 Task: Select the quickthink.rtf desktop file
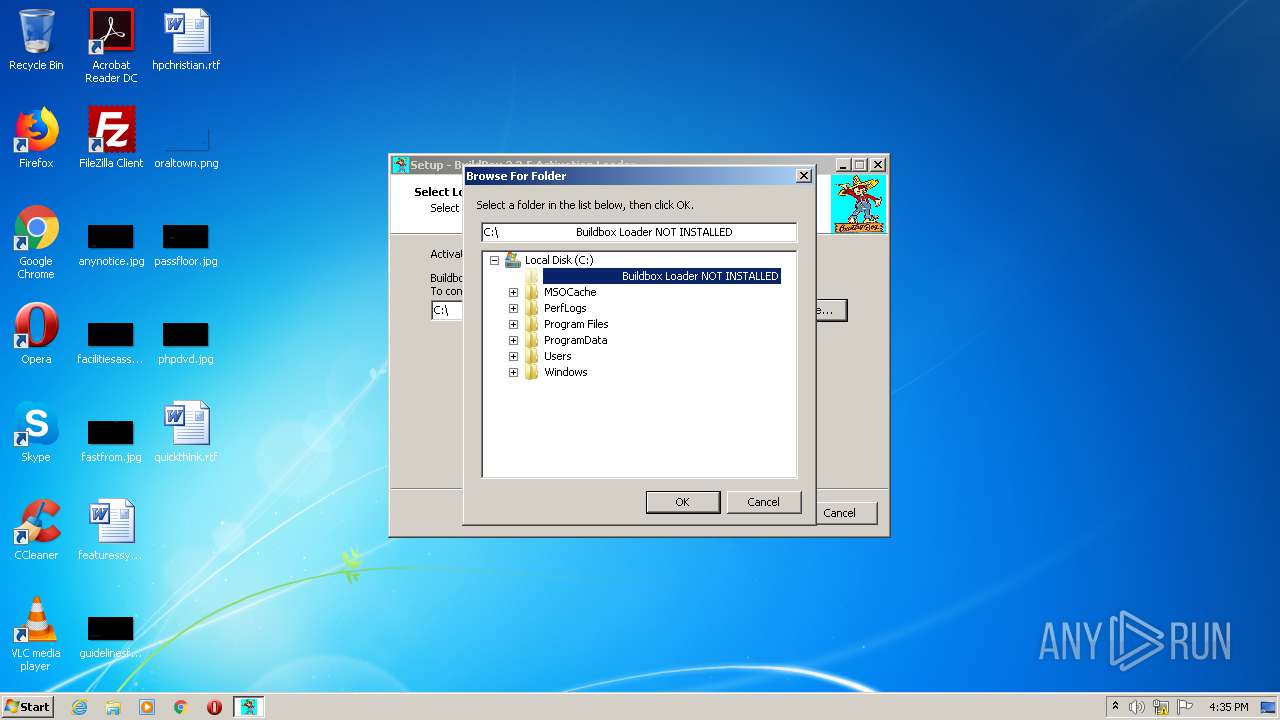[x=186, y=432]
